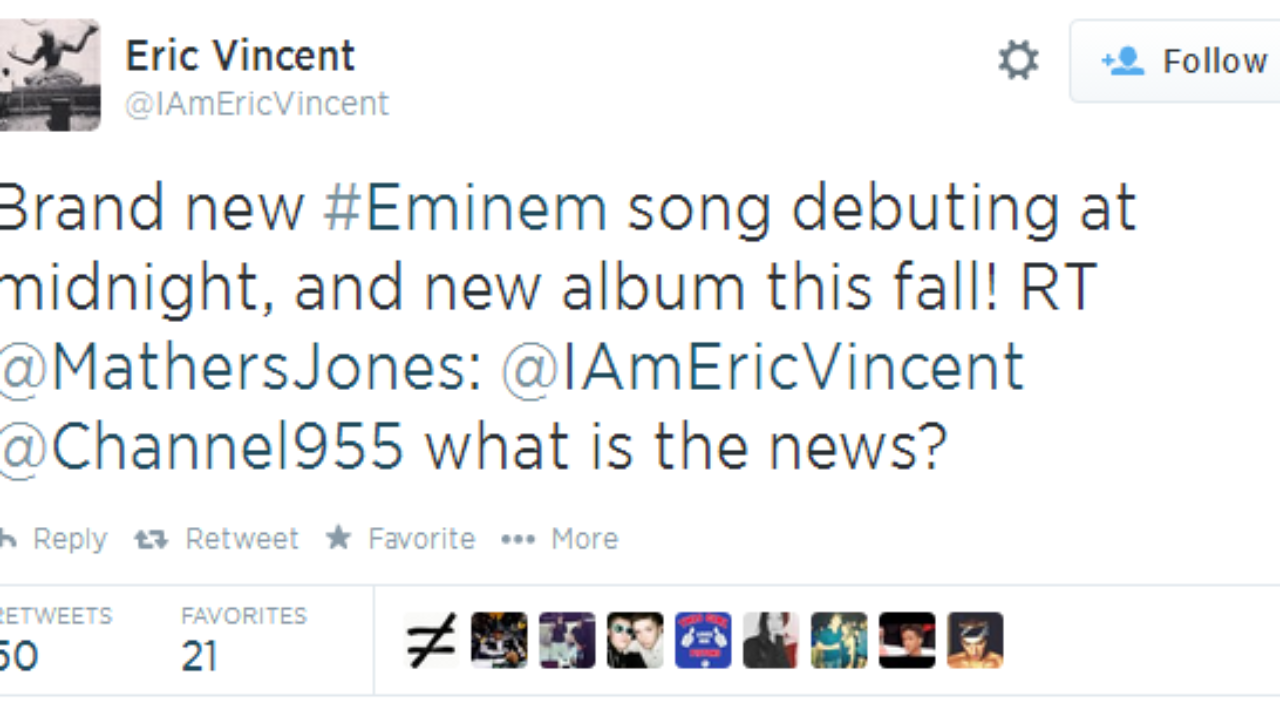The height and width of the screenshot is (720, 1280).
Task: Open the headband shirtless man avatar
Action: coord(975,640)
